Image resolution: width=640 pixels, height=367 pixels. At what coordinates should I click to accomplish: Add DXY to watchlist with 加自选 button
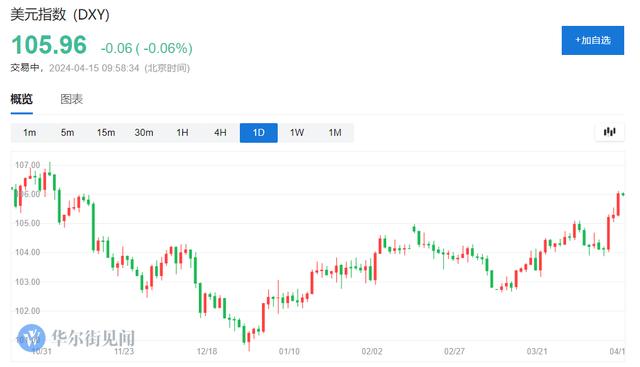(x=593, y=40)
